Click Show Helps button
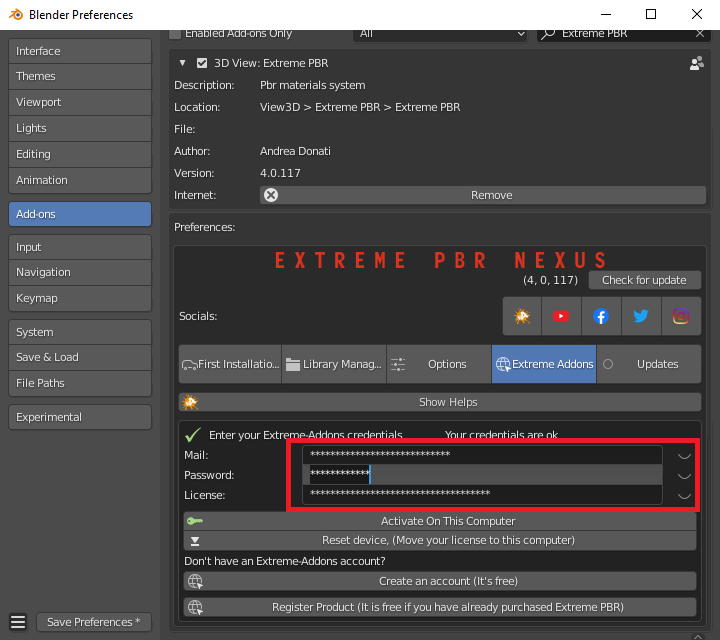 (440, 402)
